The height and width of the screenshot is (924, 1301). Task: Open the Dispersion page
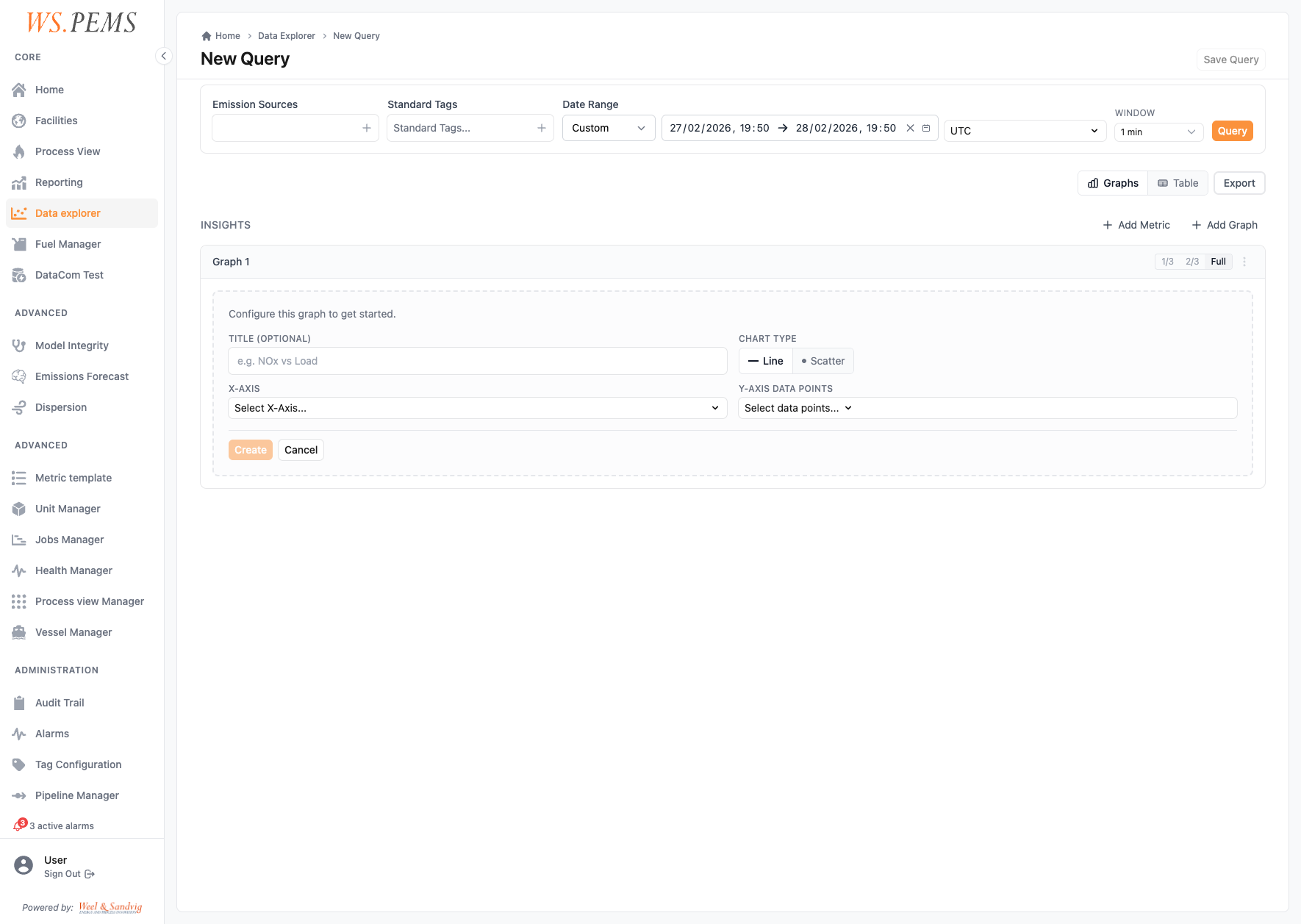click(x=82, y=407)
